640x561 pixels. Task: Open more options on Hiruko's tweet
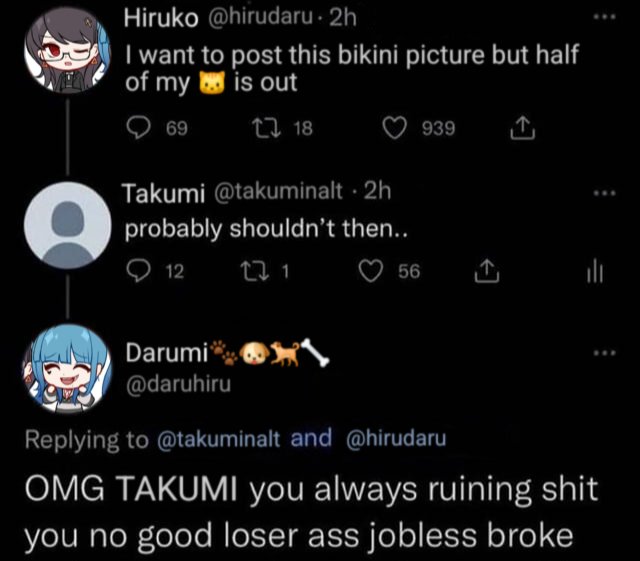point(605,17)
